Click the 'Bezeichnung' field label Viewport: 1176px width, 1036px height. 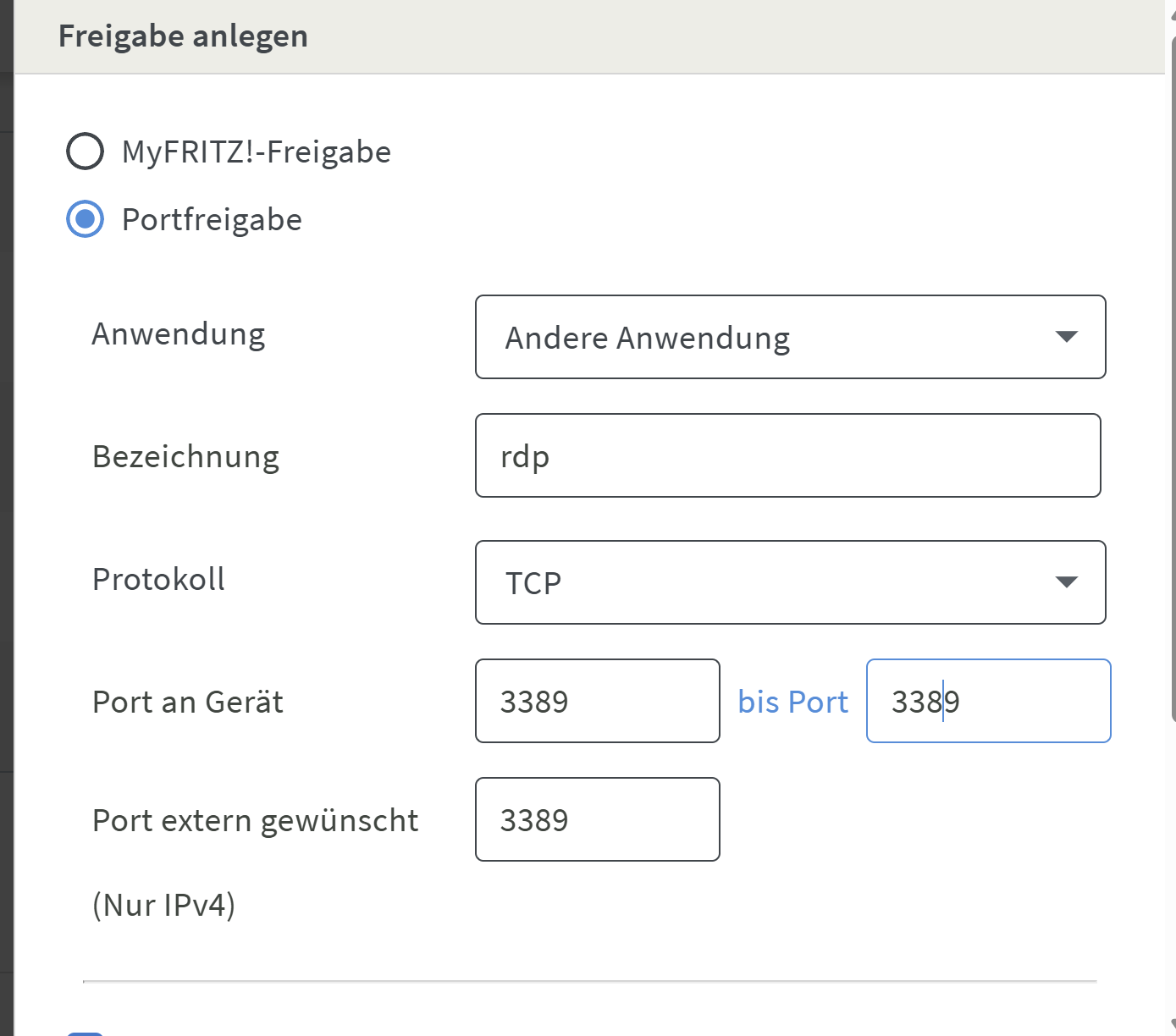pos(185,457)
